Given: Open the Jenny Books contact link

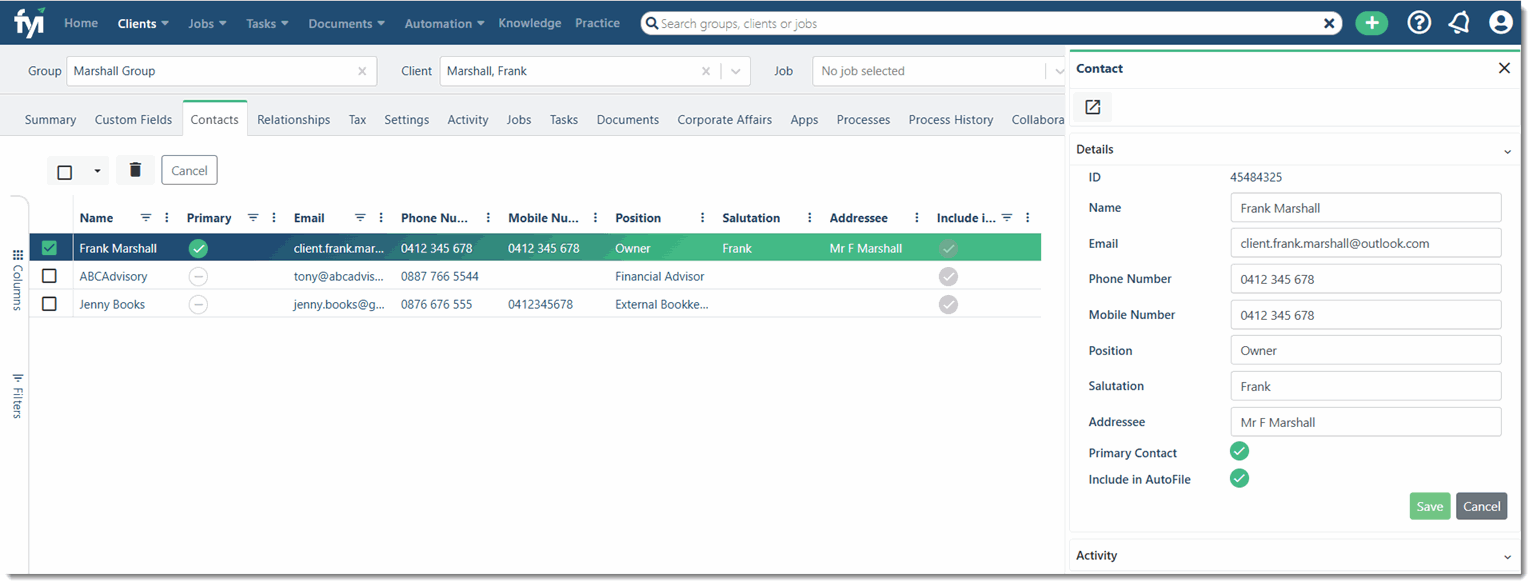Looking at the screenshot, I should [112, 304].
